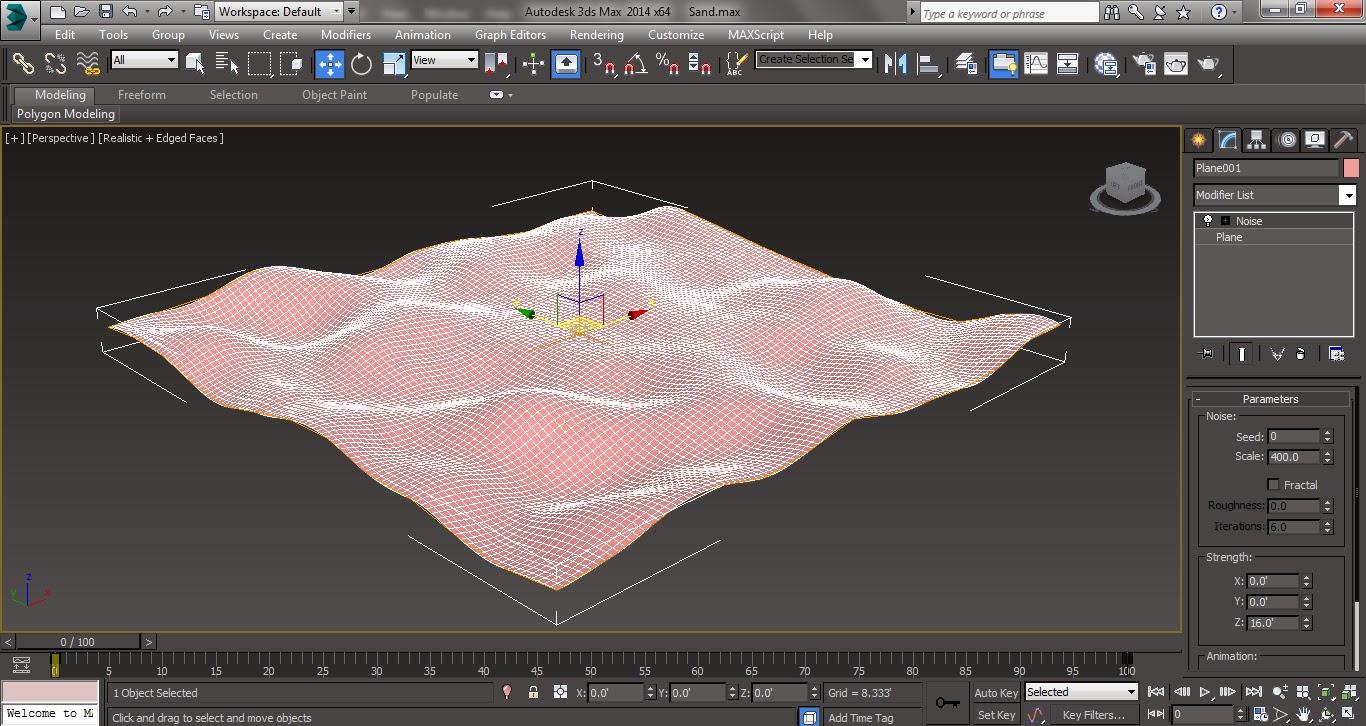Open Key Filters settings
The height and width of the screenshot is (726, 1366).
(x=1094, y=714)
